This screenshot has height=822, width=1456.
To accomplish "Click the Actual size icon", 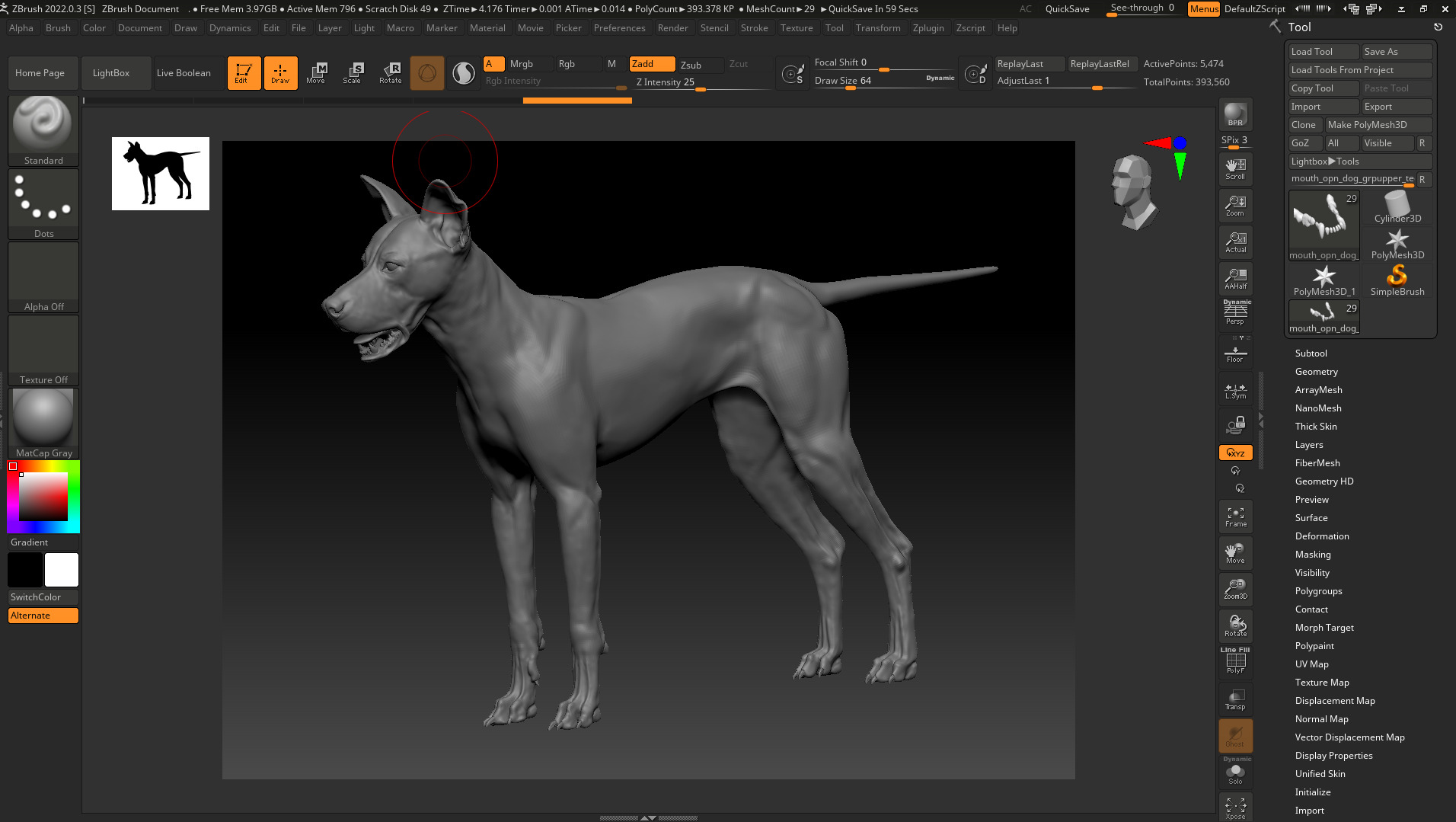I will tap(1235, 242).
